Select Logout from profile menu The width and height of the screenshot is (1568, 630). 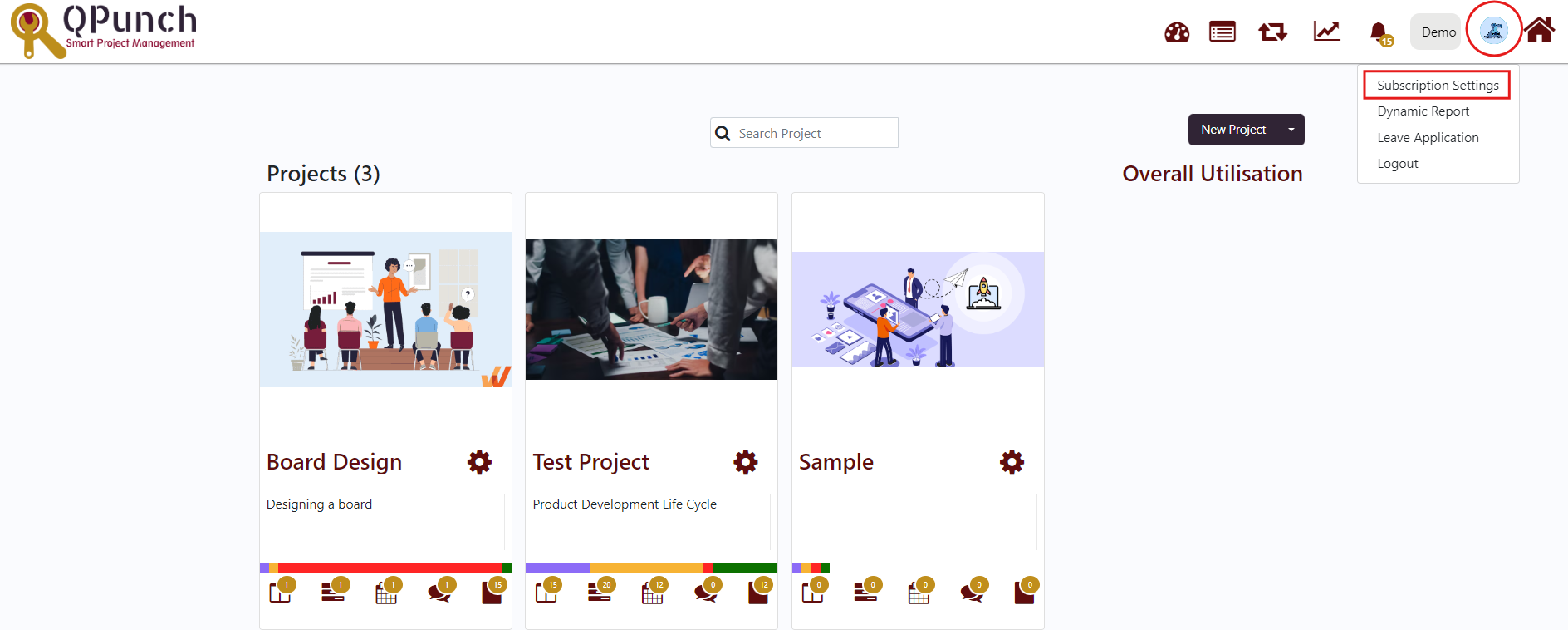(x=1398, y=164)
